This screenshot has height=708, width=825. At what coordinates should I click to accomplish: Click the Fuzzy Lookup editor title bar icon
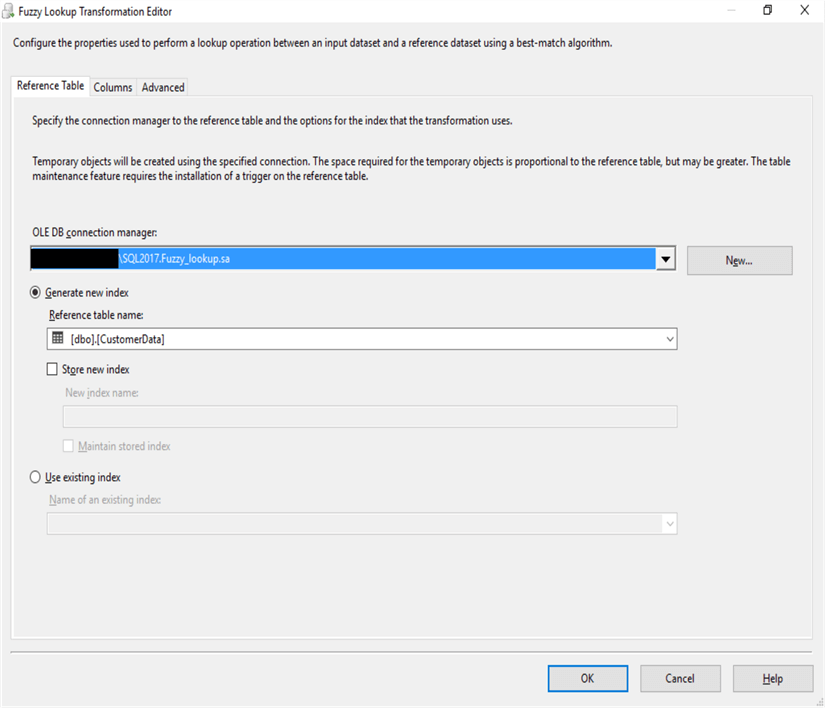tap(8, 11)
